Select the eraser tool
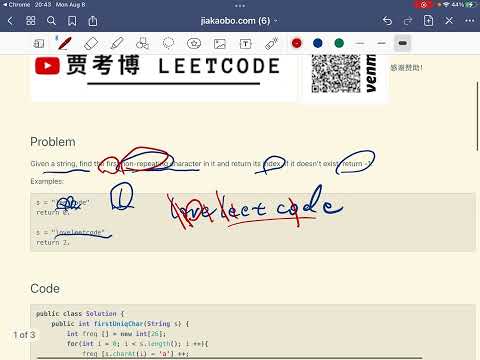The width and height of the screenshot is (480, 360). click(x=91, y=43)
